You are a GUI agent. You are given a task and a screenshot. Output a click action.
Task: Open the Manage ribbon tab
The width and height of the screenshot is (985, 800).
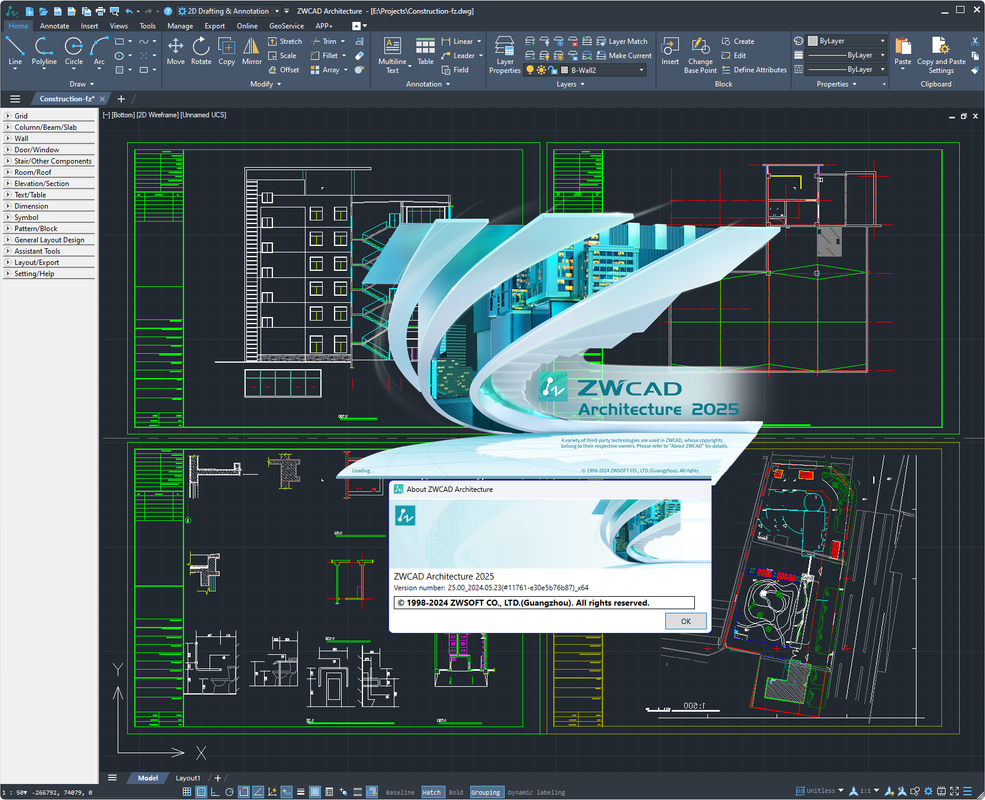pos(180,26)
